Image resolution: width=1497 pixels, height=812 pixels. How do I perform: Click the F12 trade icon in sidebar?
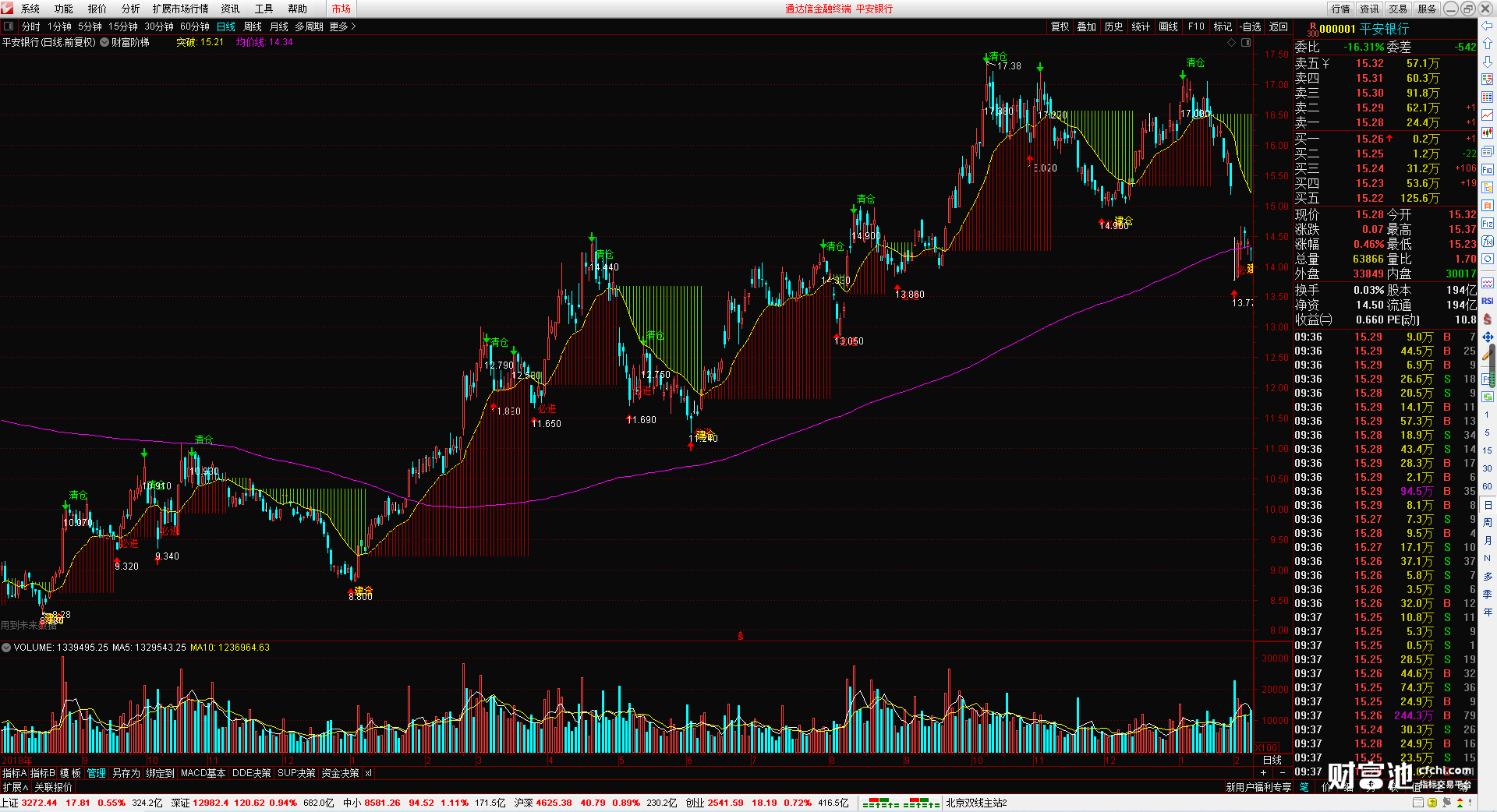(x=1488, y=224)
